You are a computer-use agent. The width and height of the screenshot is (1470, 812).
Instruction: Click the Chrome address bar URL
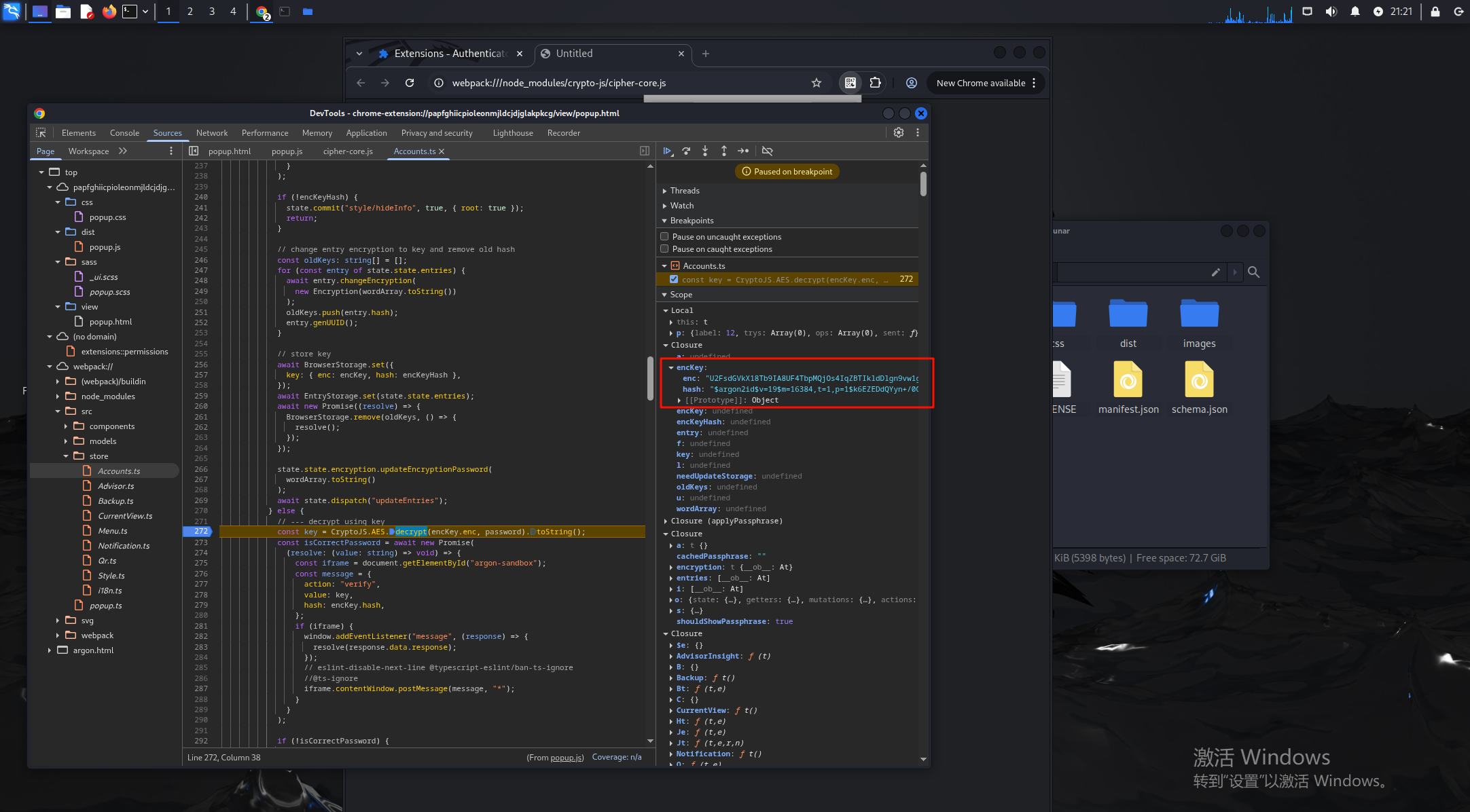(558, 83)
